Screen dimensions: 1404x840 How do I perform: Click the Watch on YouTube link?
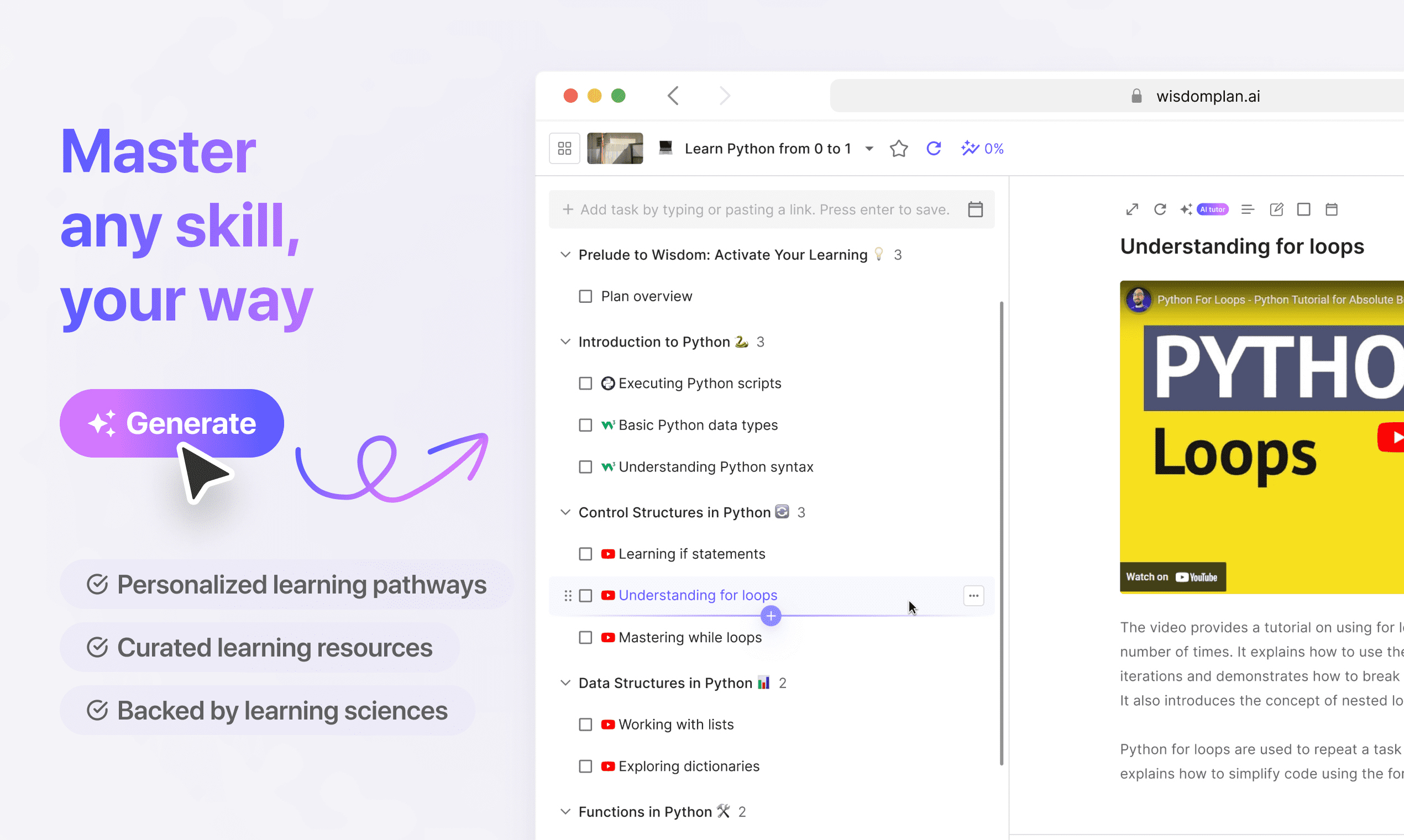pyautogui.click(x=1172, y=577)
